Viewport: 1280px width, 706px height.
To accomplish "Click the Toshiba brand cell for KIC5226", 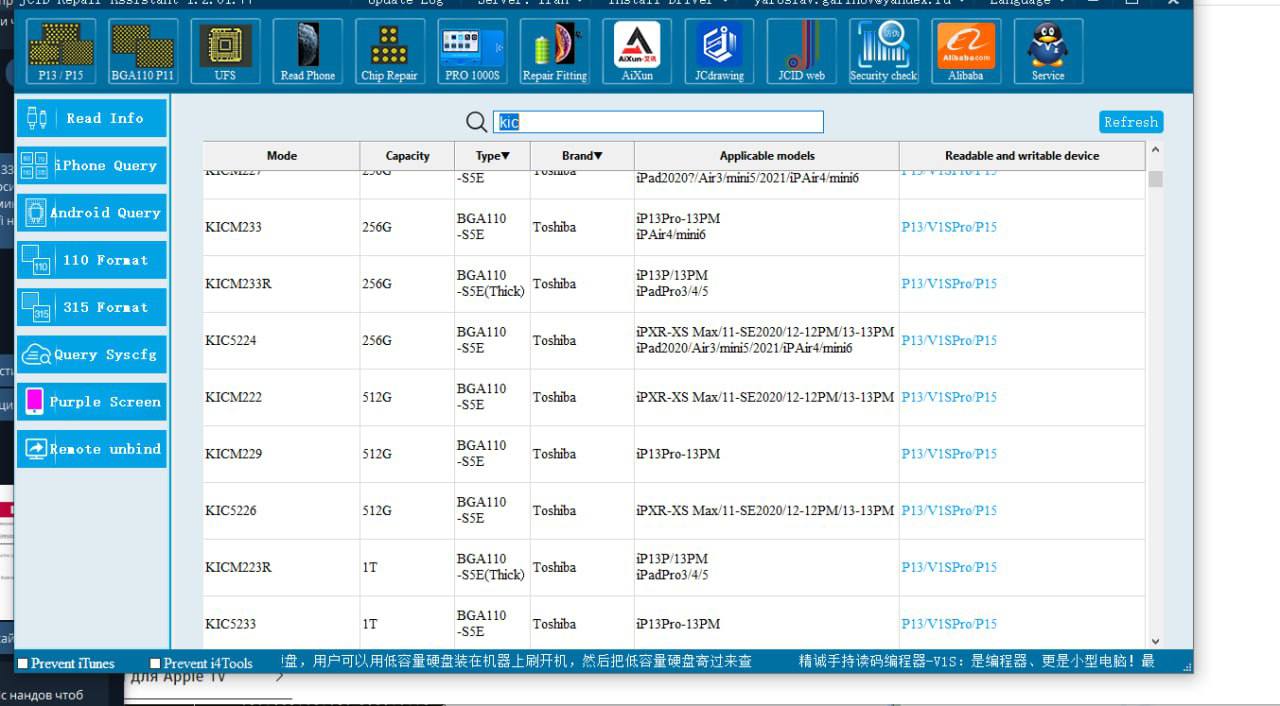I will pos(582,511).
